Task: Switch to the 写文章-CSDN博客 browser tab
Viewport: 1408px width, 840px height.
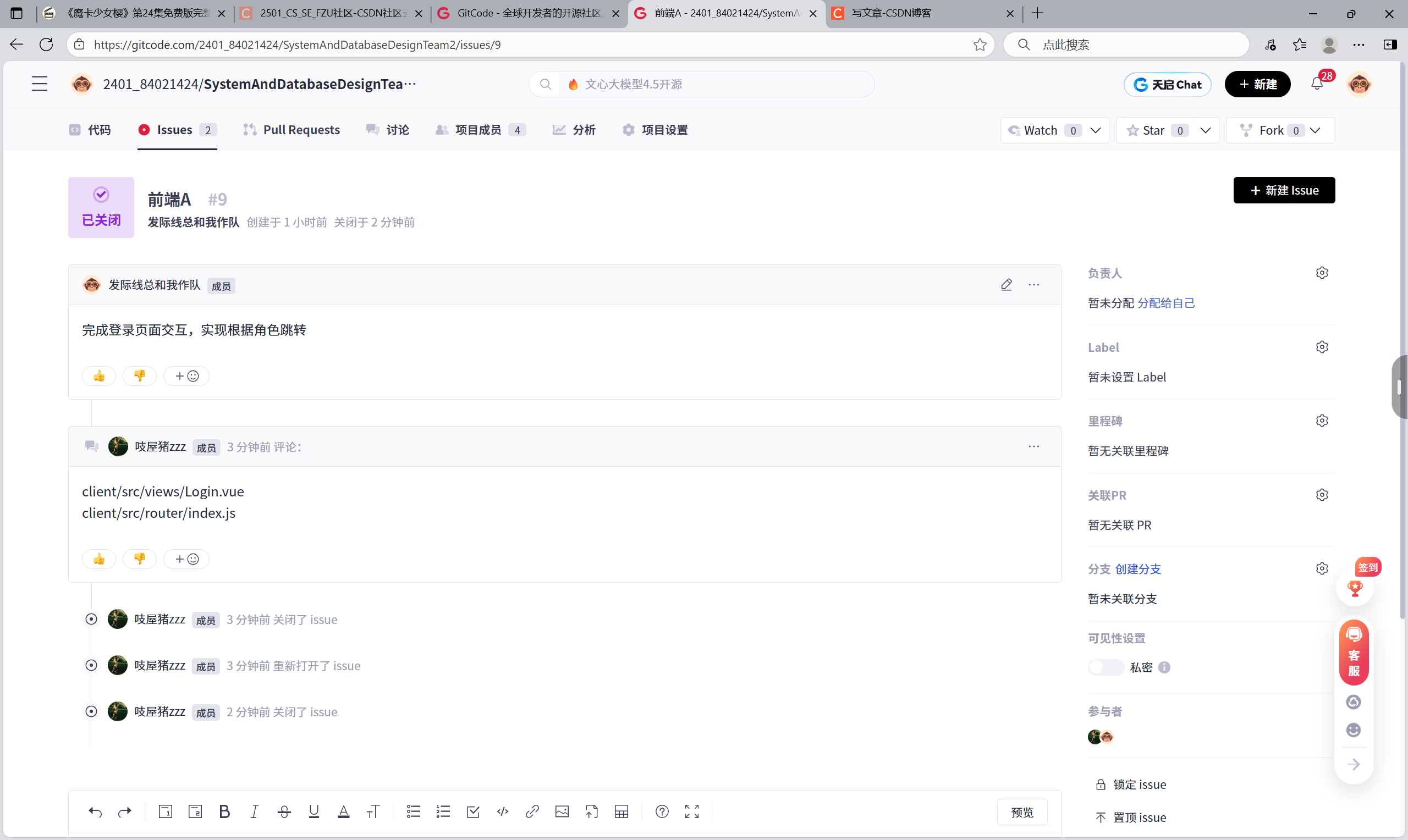Action: click(x=925, y=13)
